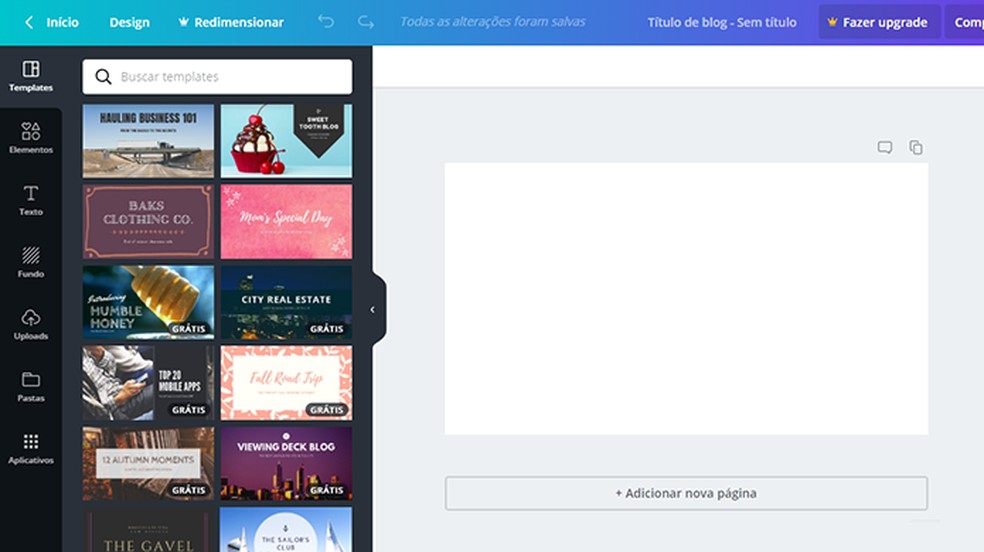Open the Aplicativos apps panel
The width and height of the screenshot is (984, 552).
coord(31,449)
